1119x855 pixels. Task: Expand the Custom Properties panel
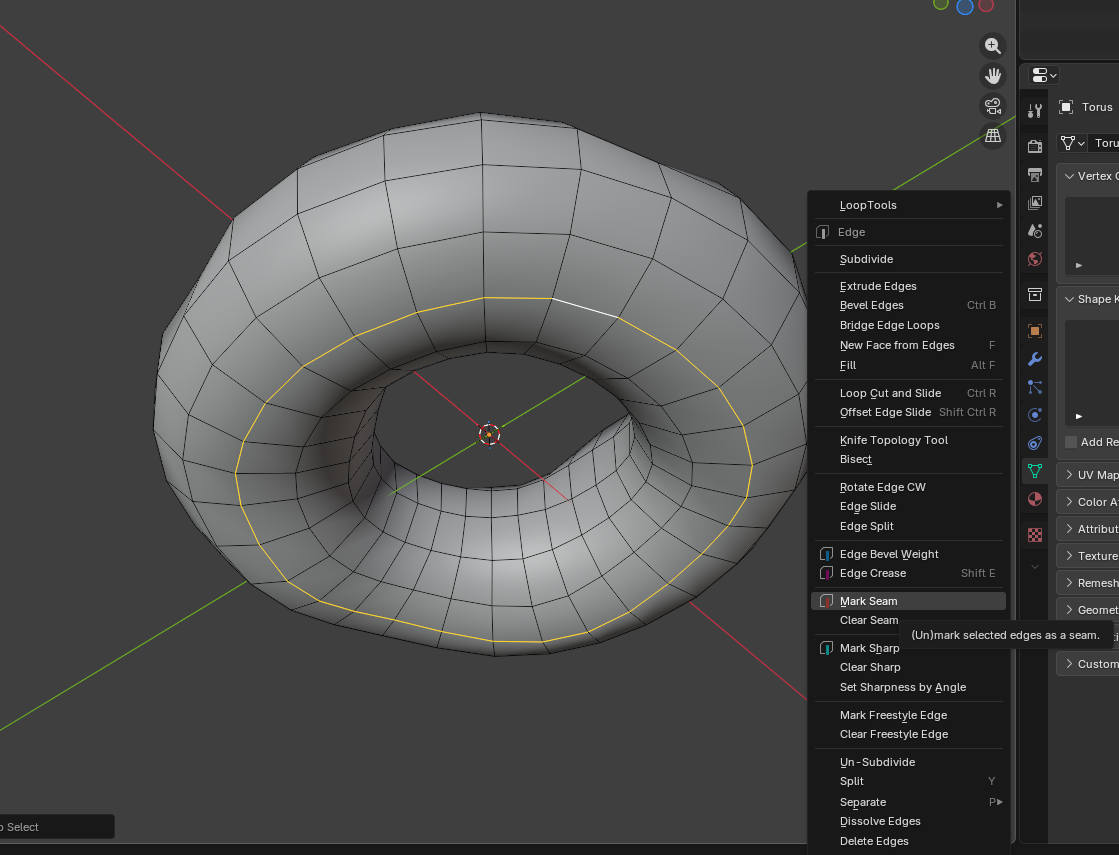1069,664
